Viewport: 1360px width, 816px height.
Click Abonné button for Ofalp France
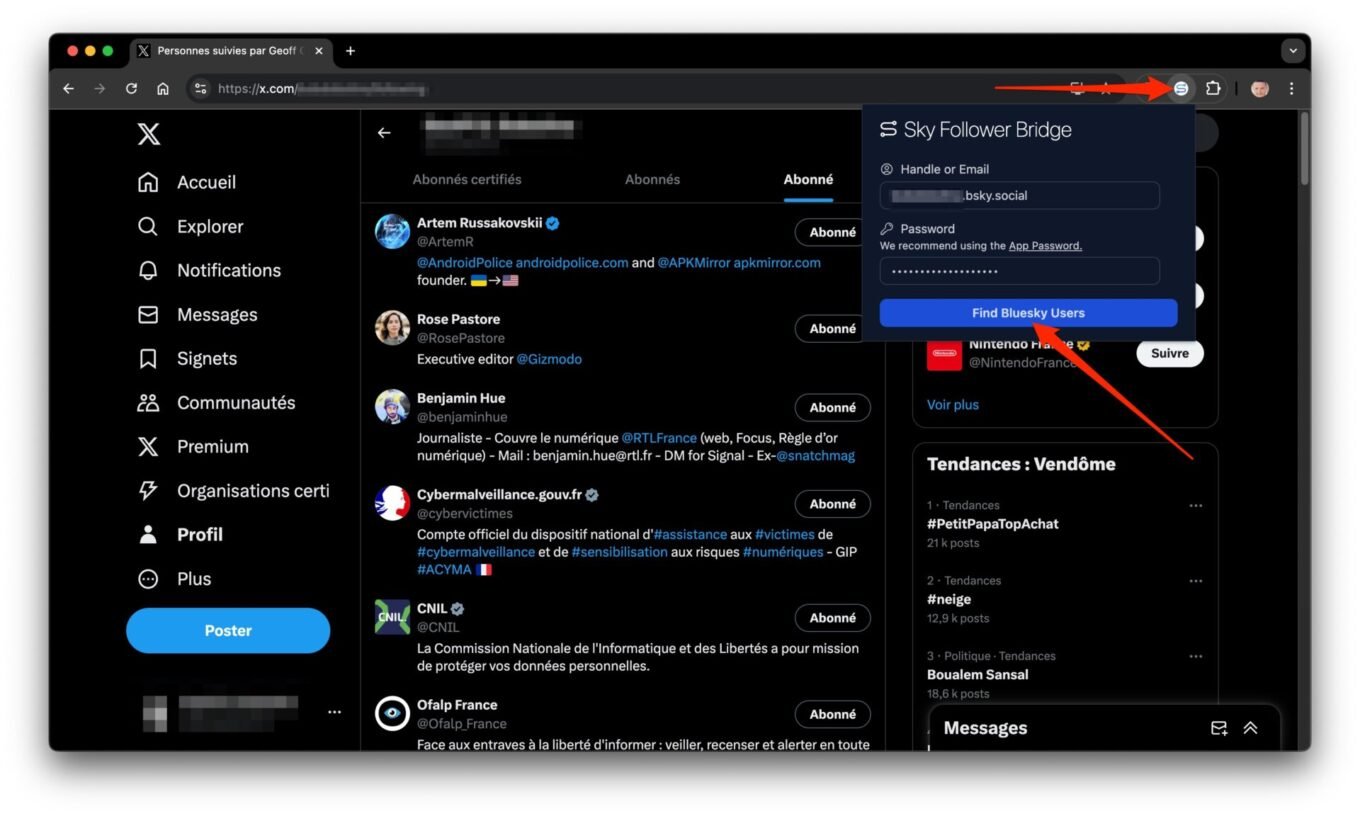pyautogui.click(x=832, y=714)
